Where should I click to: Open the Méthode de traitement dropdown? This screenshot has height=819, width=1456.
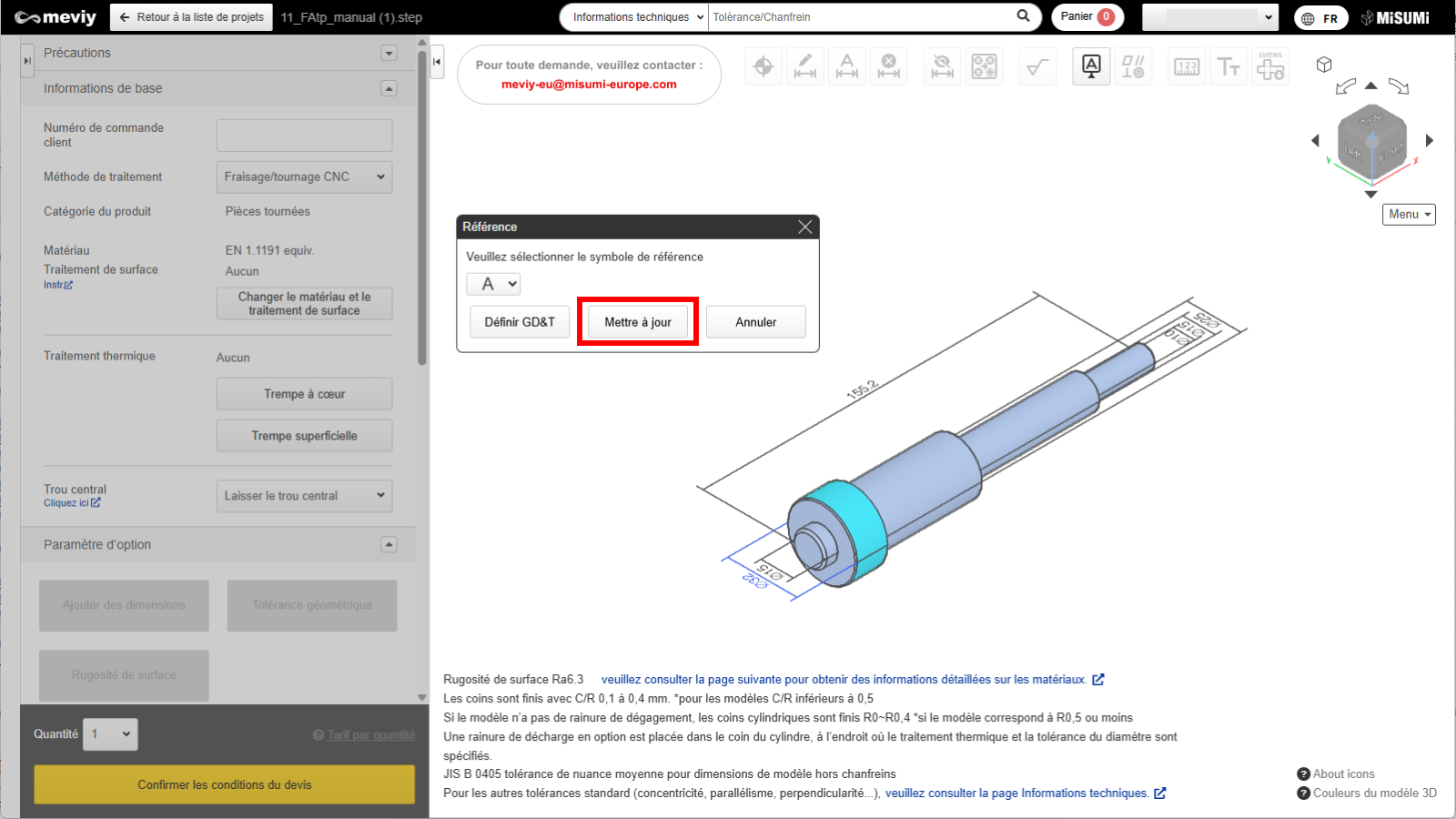pos(304,177)
